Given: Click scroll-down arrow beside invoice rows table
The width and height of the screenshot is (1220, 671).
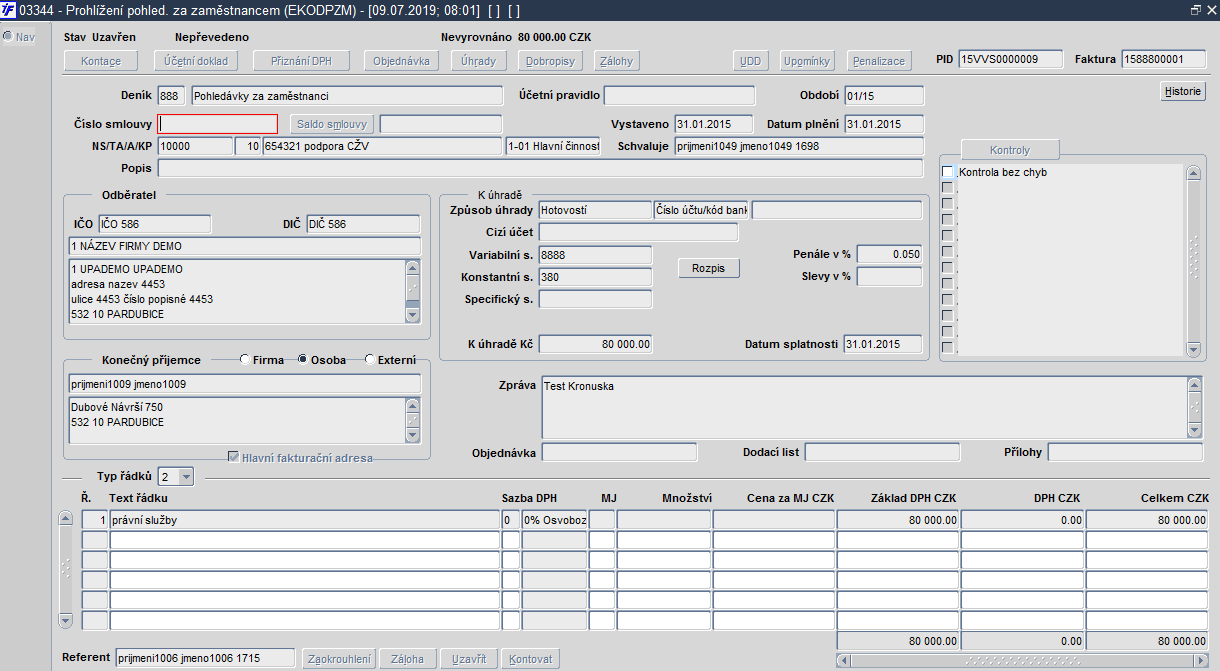Looking at the screenshot, I should 66,620.
